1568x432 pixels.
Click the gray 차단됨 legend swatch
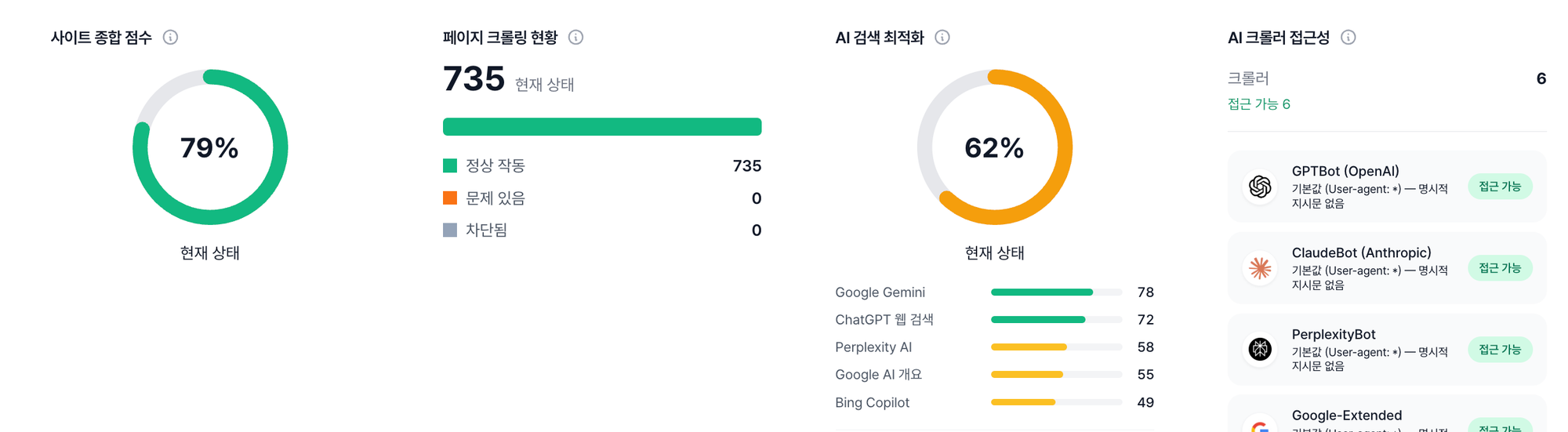pyautogui.click(x=450, y=230)
